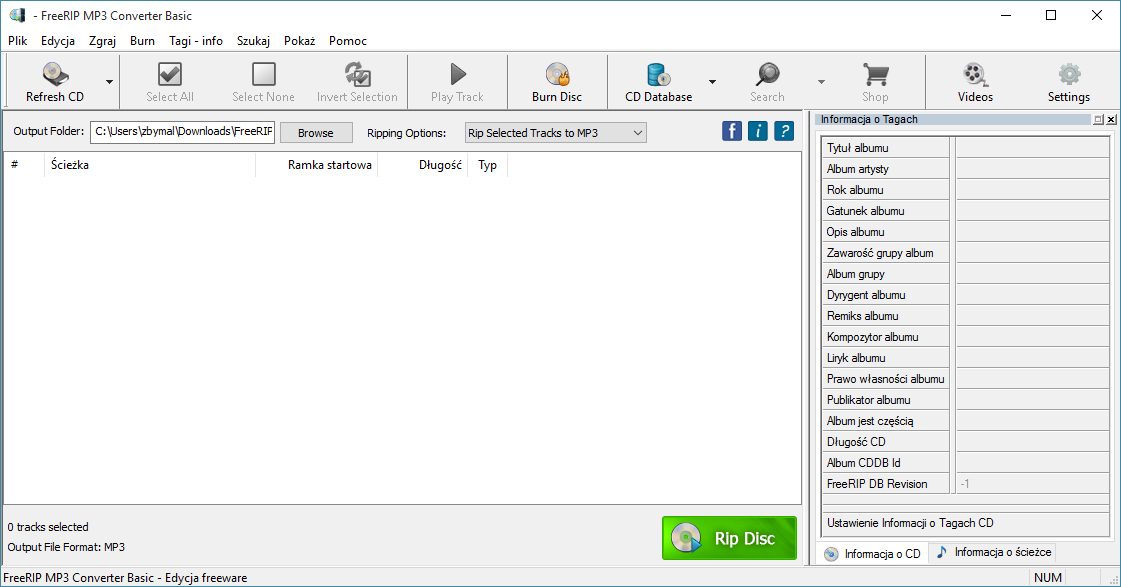Click the Gatunek albumu value field

pyautogui.click(x=1032, y=211)
